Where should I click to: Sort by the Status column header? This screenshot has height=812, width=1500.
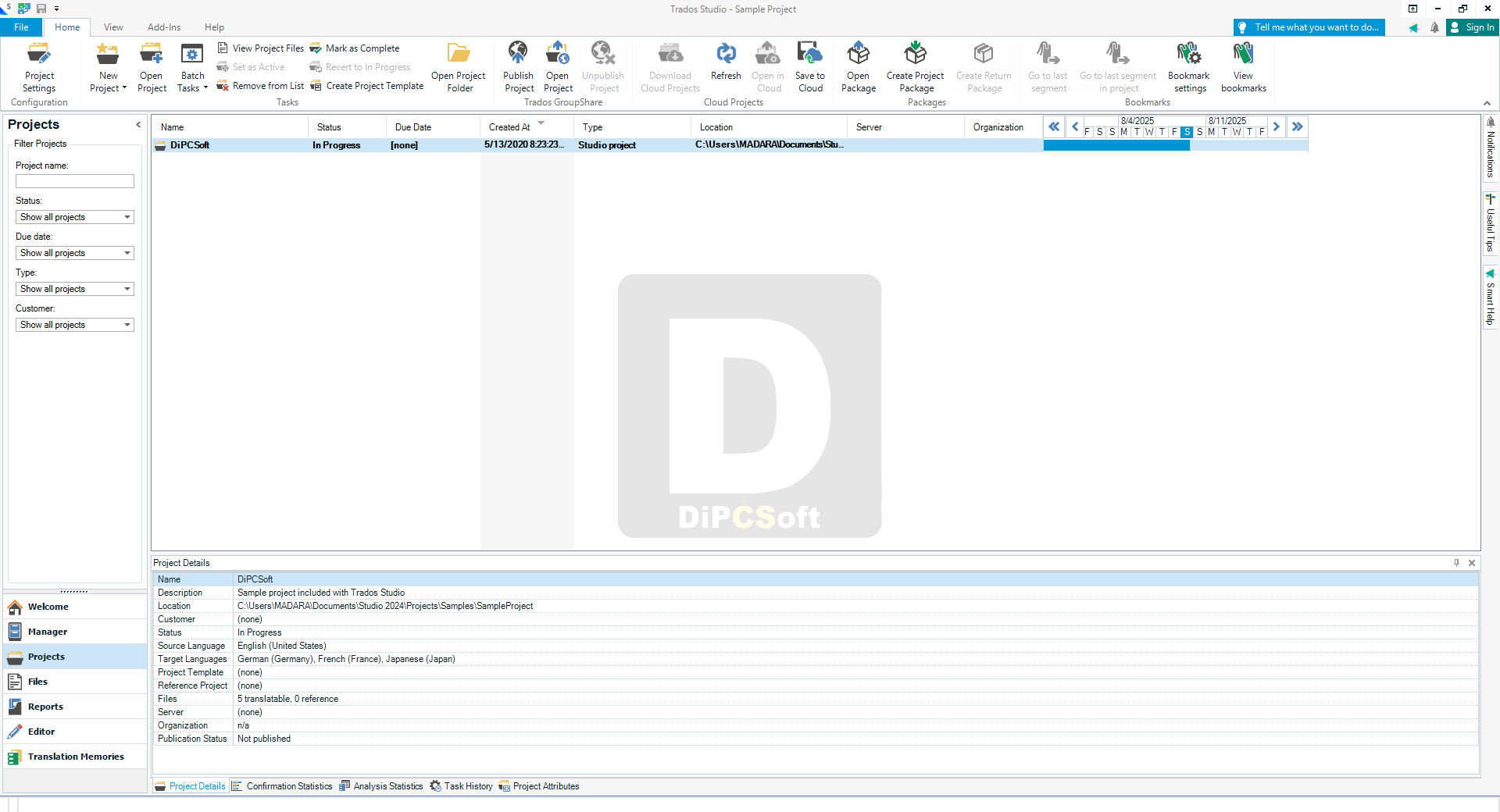coord(348,127)
